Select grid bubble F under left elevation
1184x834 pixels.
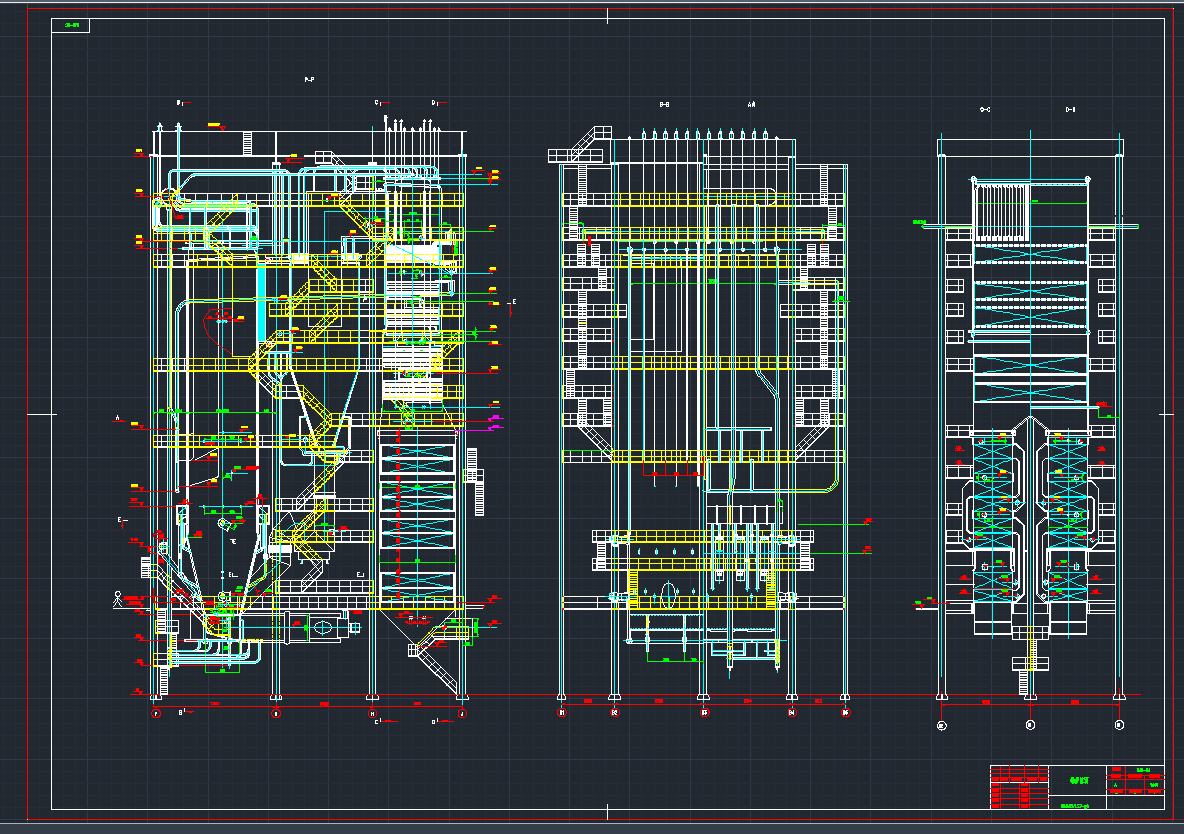pos(156,714)
